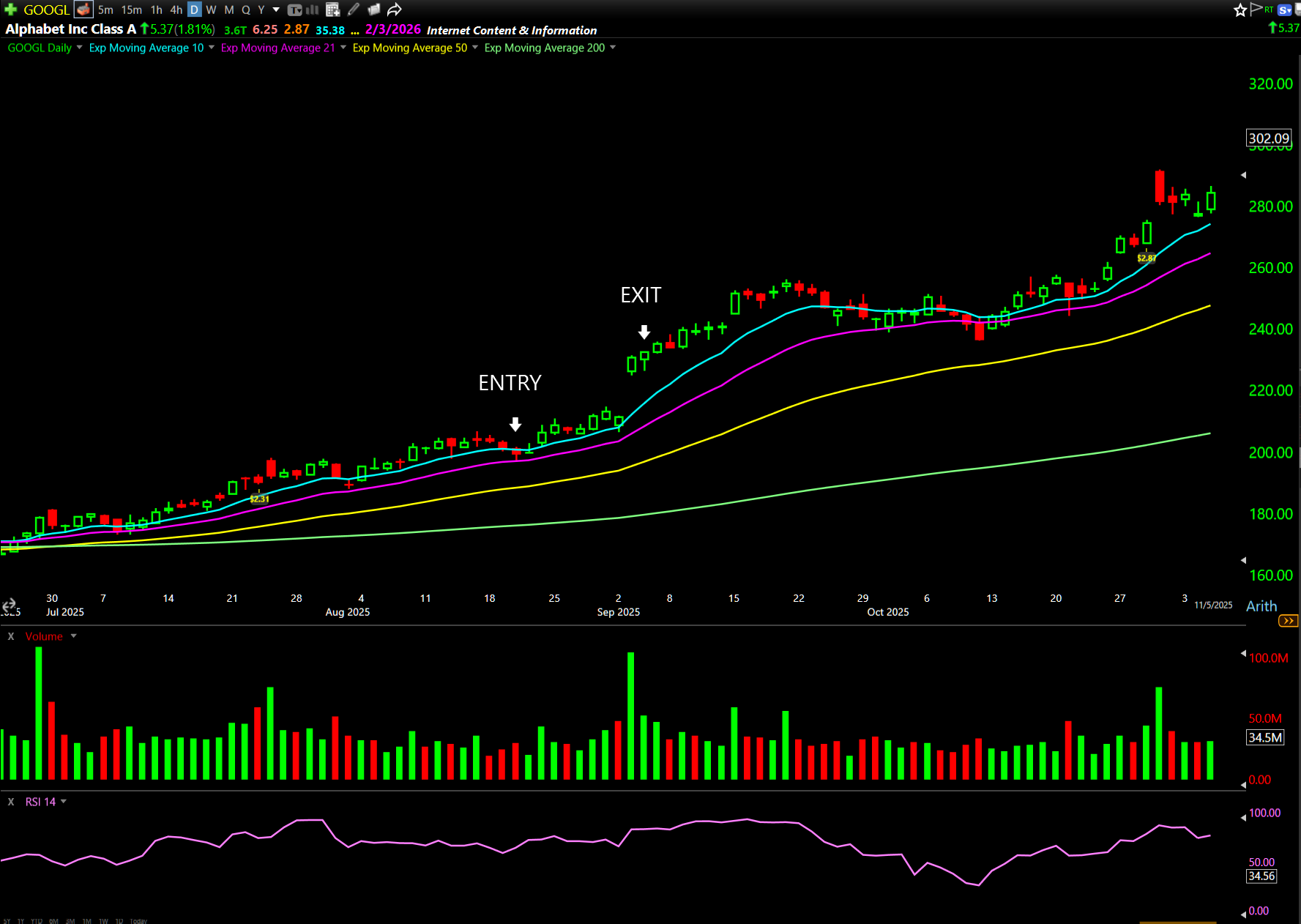Viewport: 1301px width, 924px height.
Task: Click the folder icon in the toolbar
Action: 374,10
